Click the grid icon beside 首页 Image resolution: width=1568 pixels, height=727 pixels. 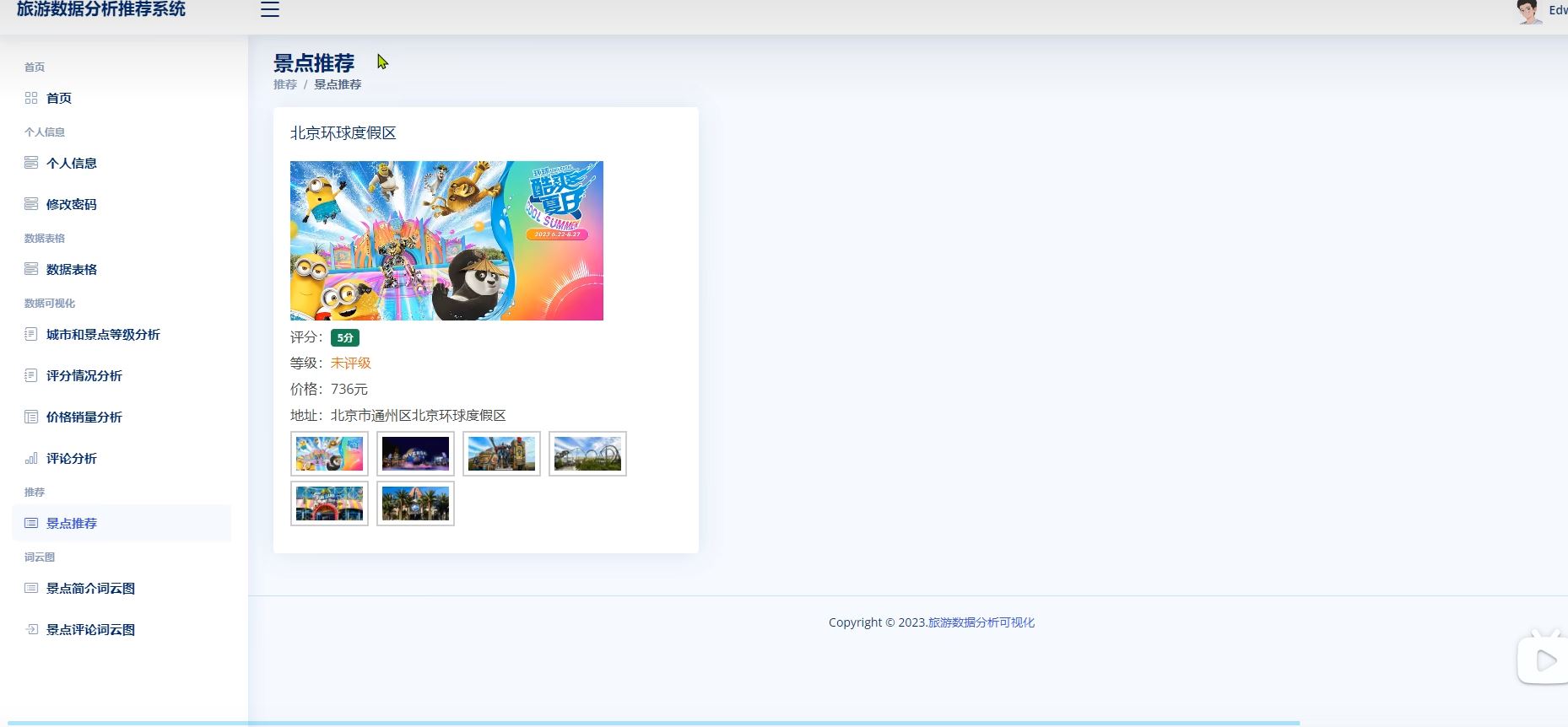pos(31,98)
